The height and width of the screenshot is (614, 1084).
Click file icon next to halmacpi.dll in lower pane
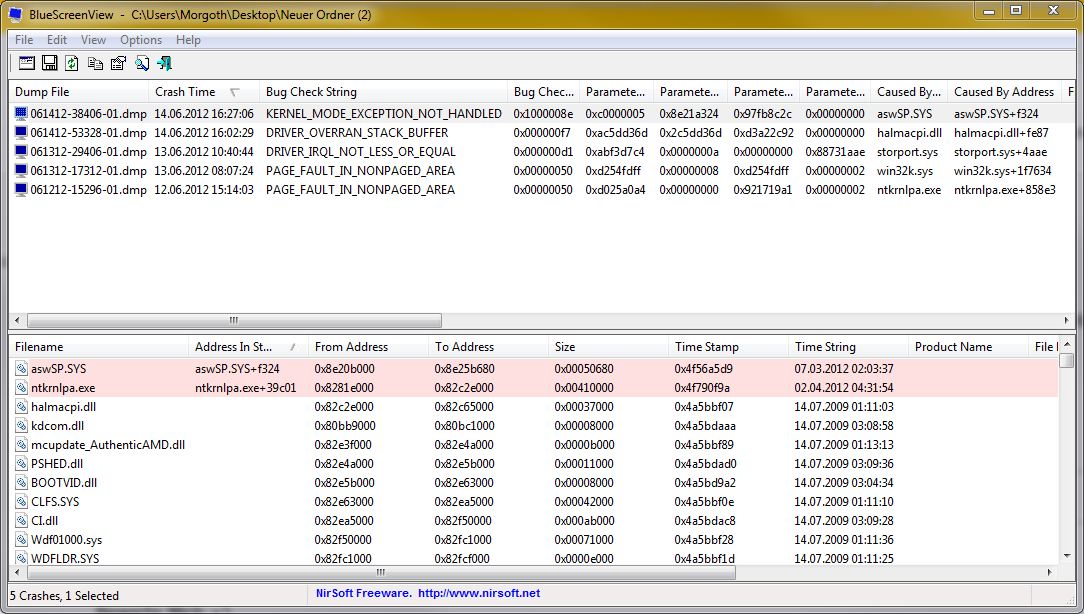pyautogui.click(x=21, y=407)
